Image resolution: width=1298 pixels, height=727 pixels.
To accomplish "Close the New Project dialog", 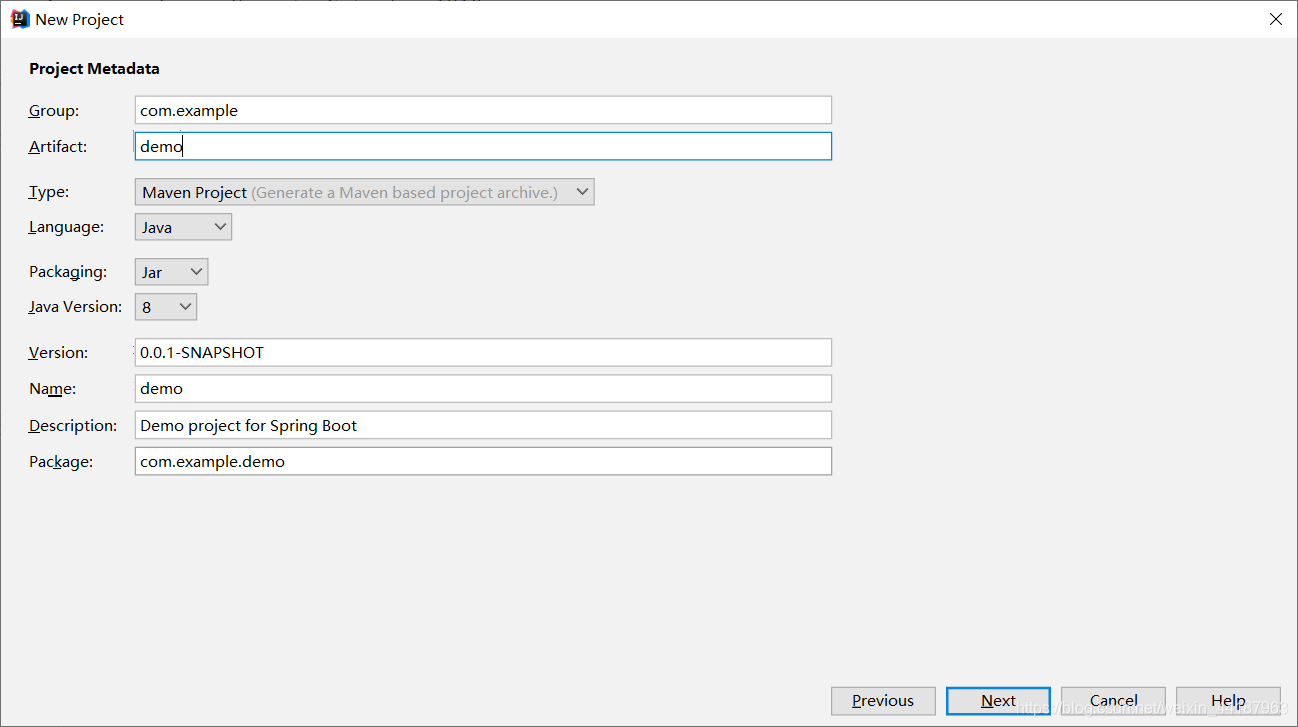I will point(1275,19).
